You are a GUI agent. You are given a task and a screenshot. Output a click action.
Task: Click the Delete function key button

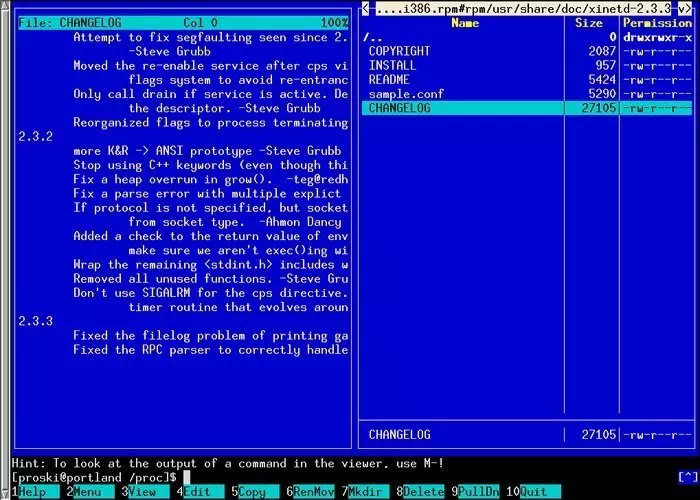423,492
